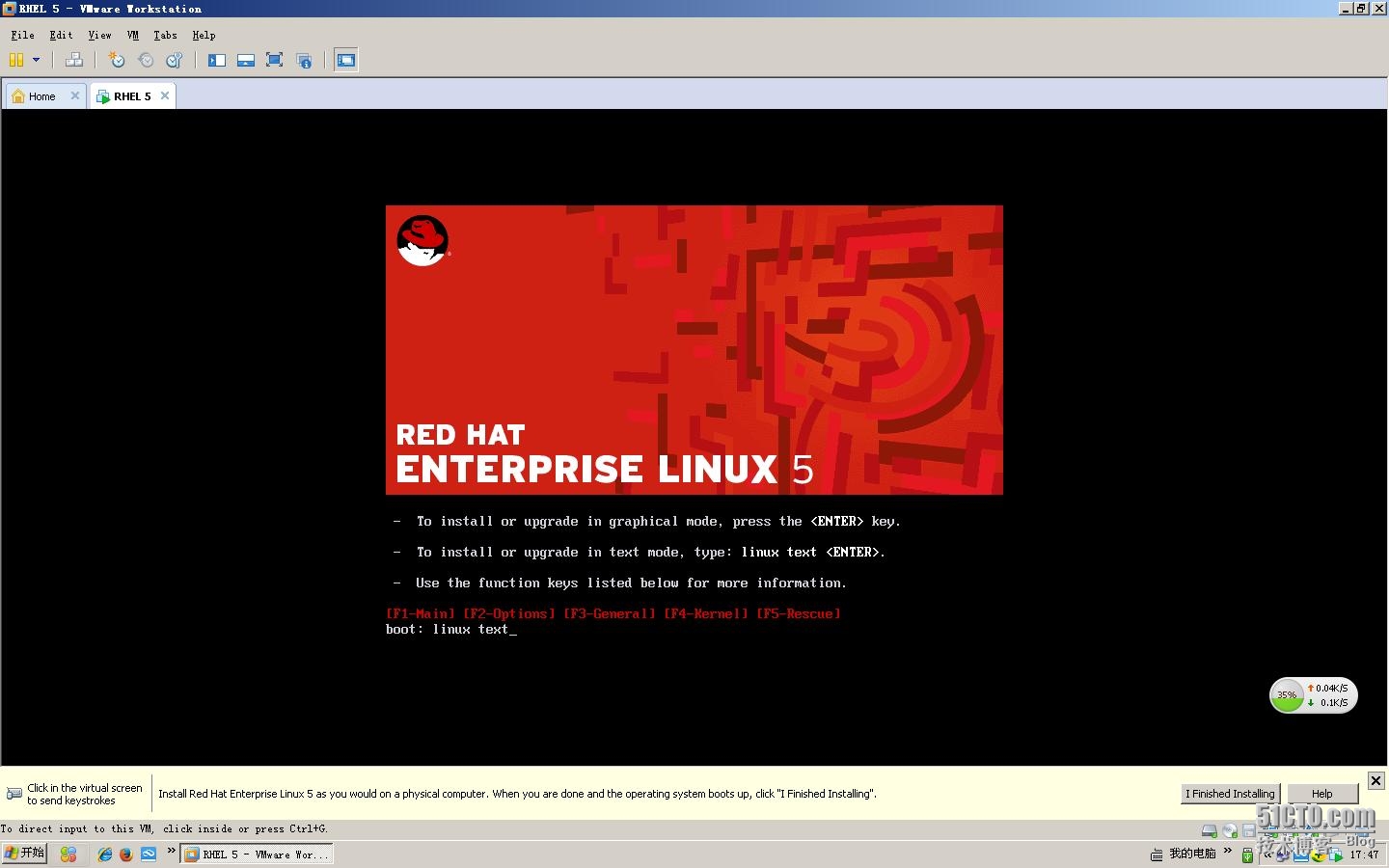Click the F1-Main boot option text
Viewport: 1389px width, 868px height.
pos(421,613)
